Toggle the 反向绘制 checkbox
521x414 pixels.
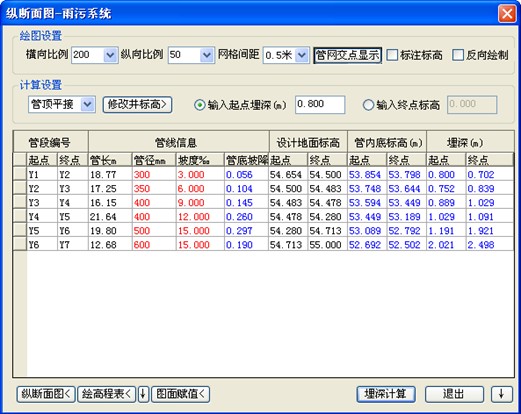pyautogui.click(x=458, y=55)
